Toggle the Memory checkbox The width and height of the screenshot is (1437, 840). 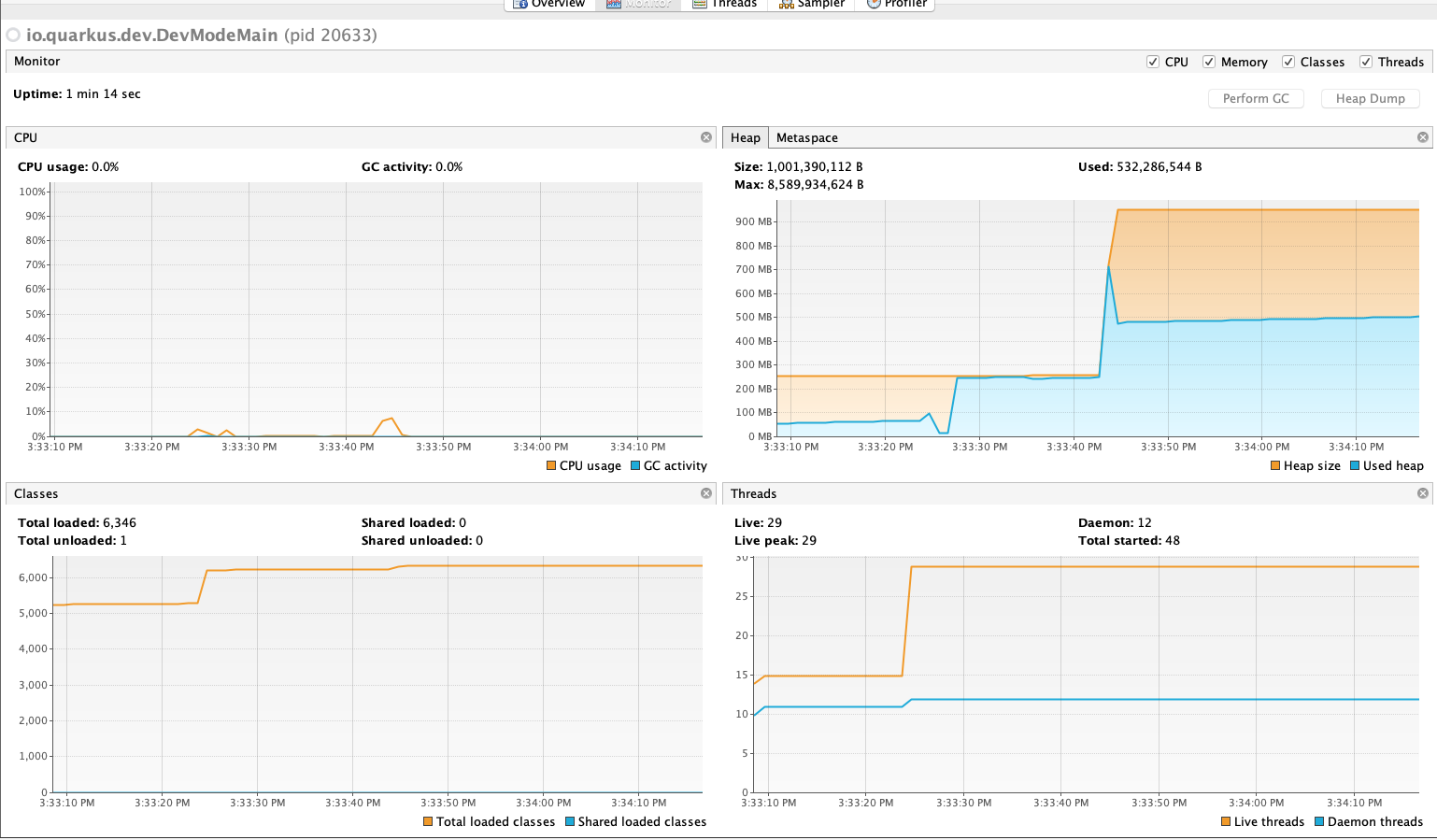pos(1209,62)
